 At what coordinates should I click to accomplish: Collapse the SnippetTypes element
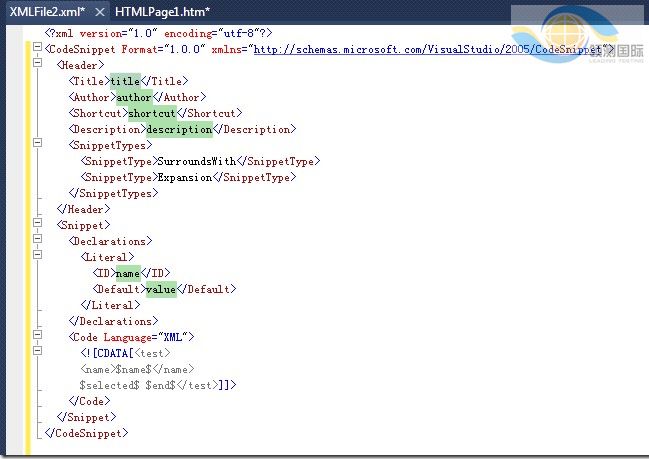pyautogui.click(x=37, y=143)
